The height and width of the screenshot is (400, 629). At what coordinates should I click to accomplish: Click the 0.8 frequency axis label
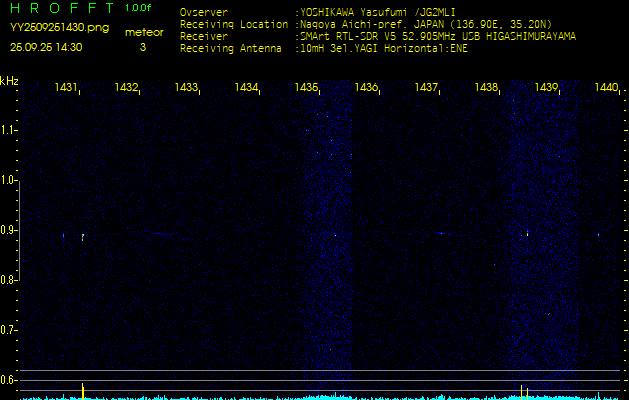click(8, 280)
